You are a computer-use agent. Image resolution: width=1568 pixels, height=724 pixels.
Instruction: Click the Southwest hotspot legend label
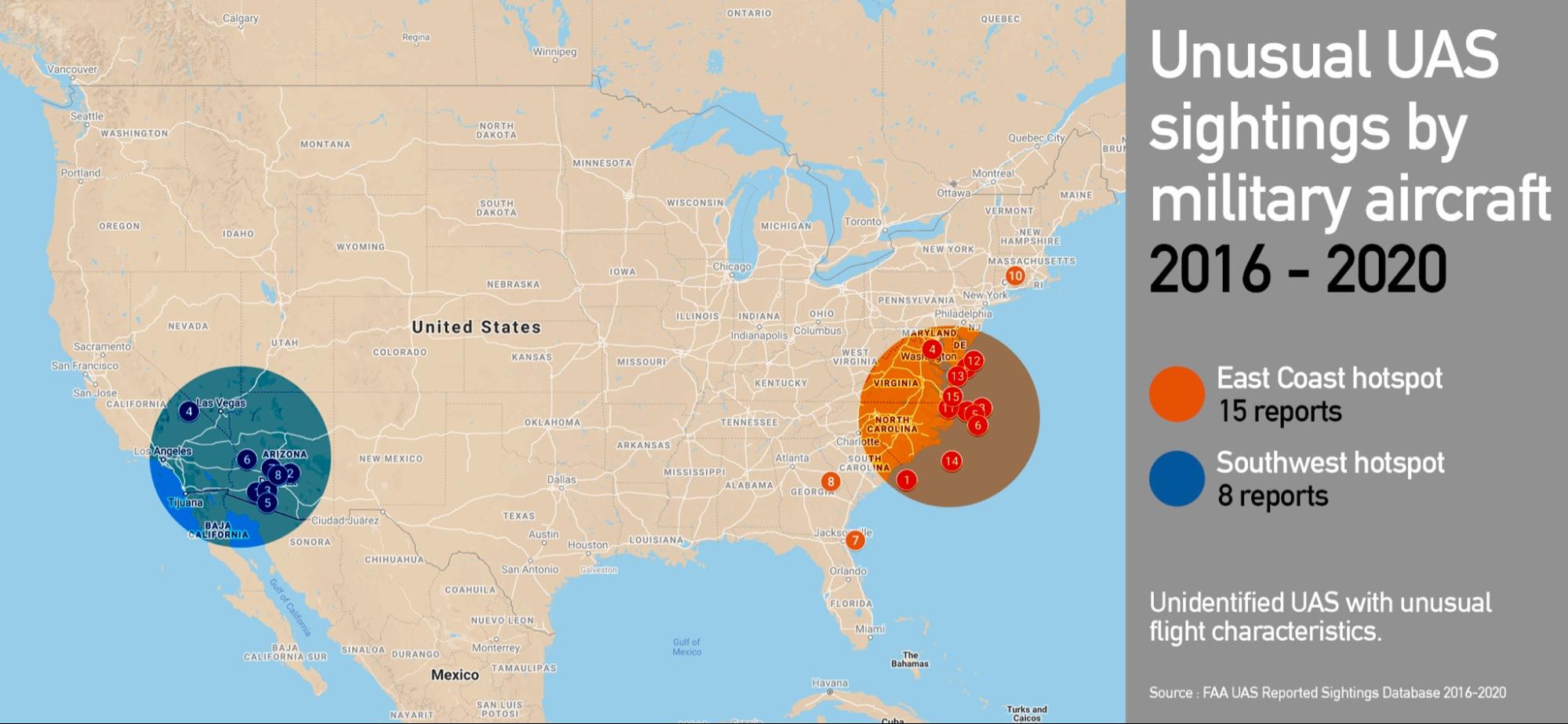click(1330, 463)
